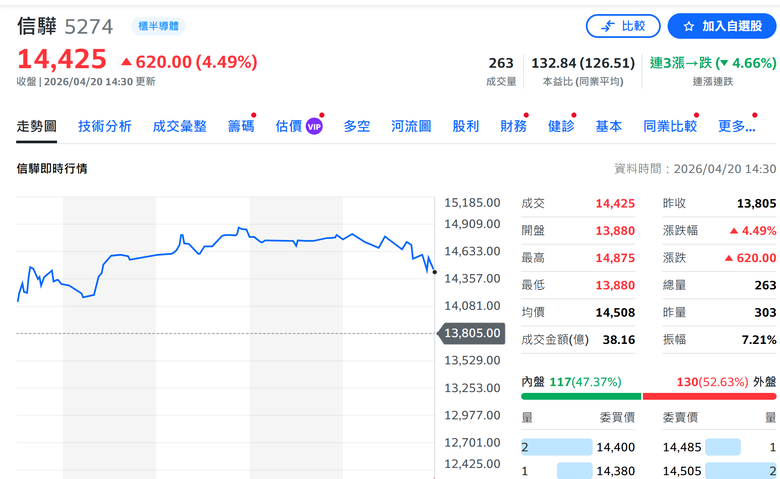Click the green 內盤 ratio bar
The width and height of the screenshot is (780, 479).
click(581, 396)
